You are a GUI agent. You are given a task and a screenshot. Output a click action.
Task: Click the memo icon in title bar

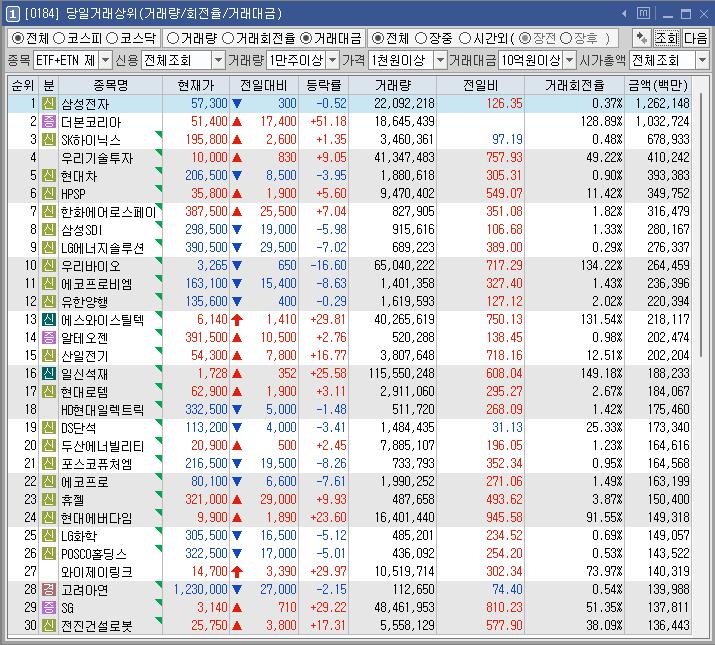(x=643, y=14)
